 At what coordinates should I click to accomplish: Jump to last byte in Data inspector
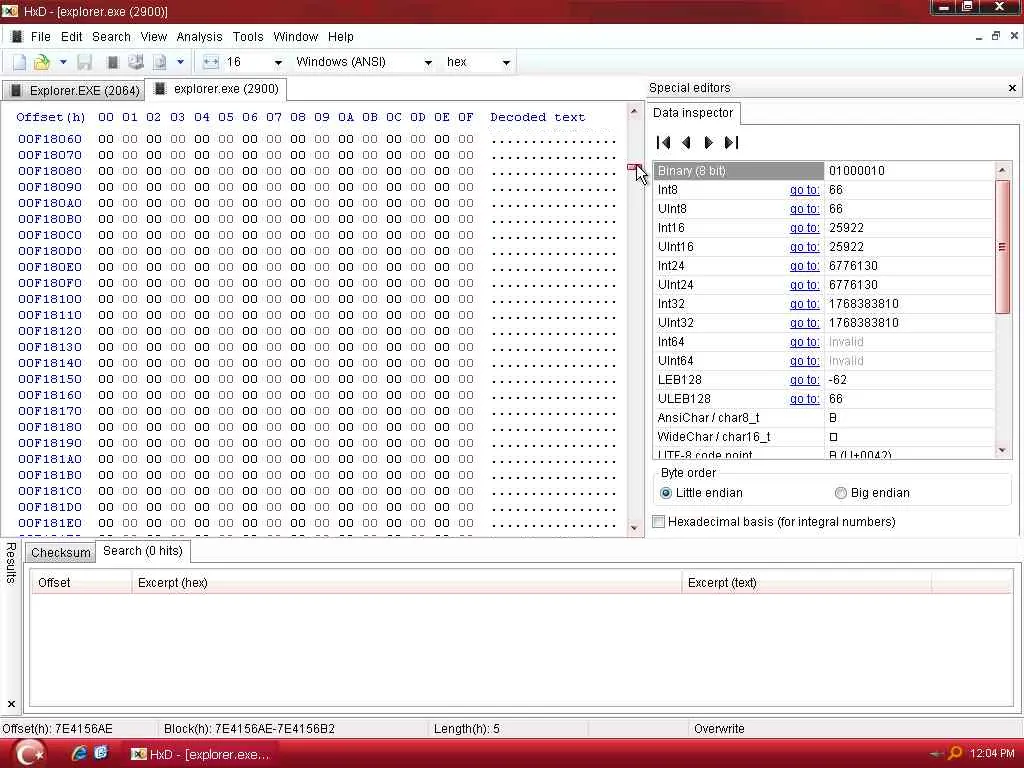(x=731, y=142)
